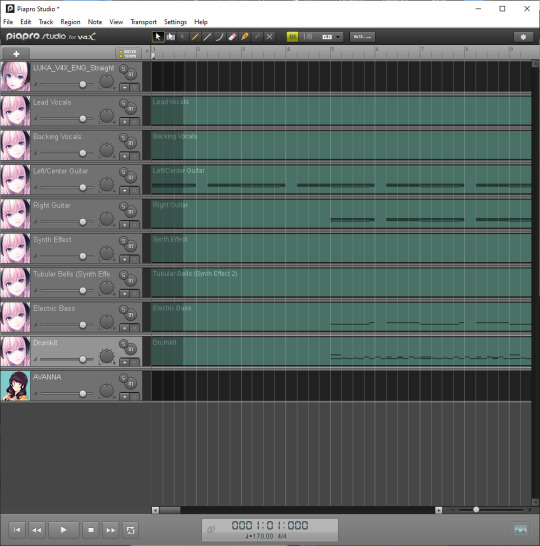
Task: Solo the Drumkit track
Action: [x=123, y=344]
